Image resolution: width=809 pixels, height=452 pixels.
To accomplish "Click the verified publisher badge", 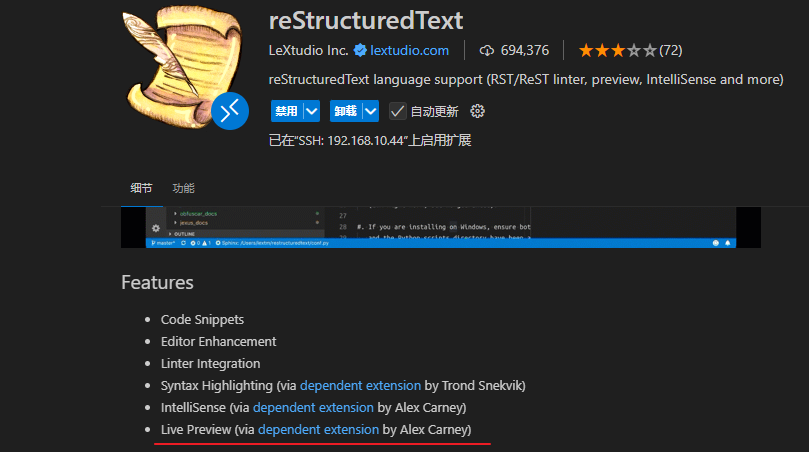I will tap(360, 50).
